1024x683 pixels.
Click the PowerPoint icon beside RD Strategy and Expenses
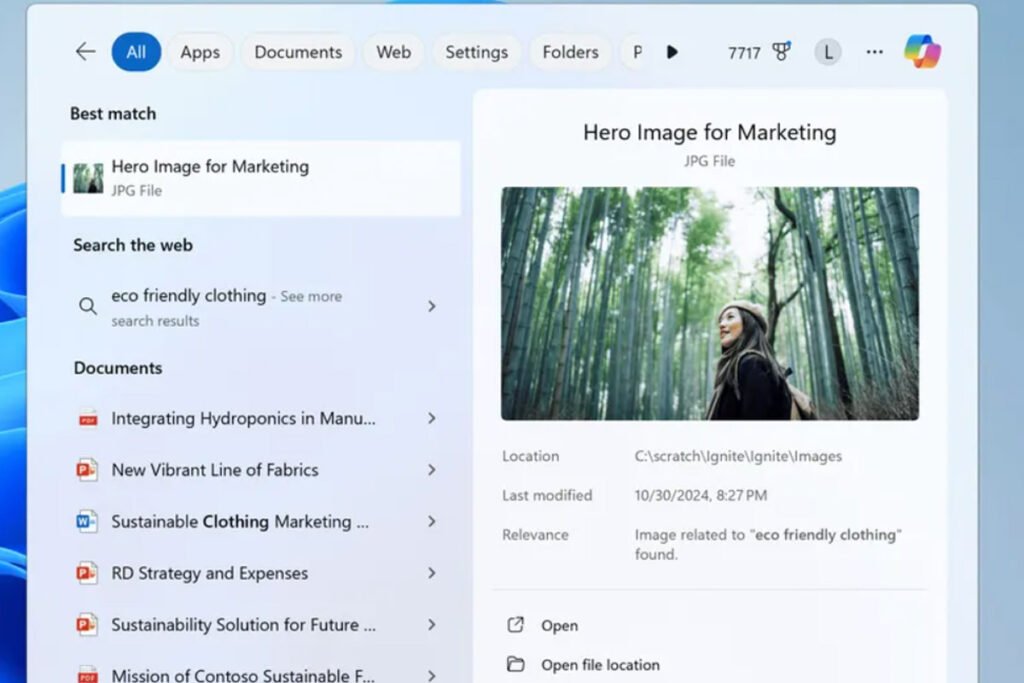[x=88, y=573]
